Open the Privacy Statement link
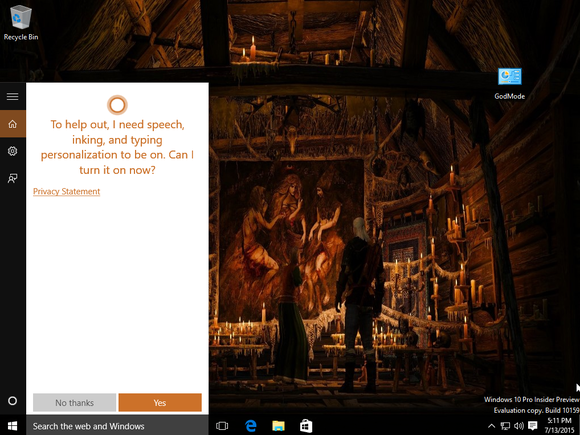This screenshot has width=580, height=435. 67,191
